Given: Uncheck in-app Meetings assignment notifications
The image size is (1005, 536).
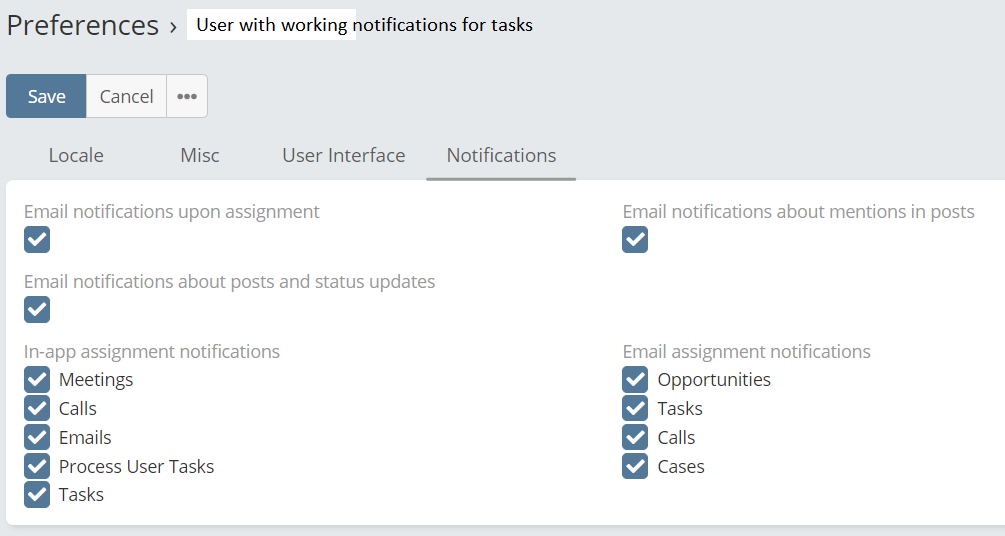Looking at the screenshot, I should 37,380.
